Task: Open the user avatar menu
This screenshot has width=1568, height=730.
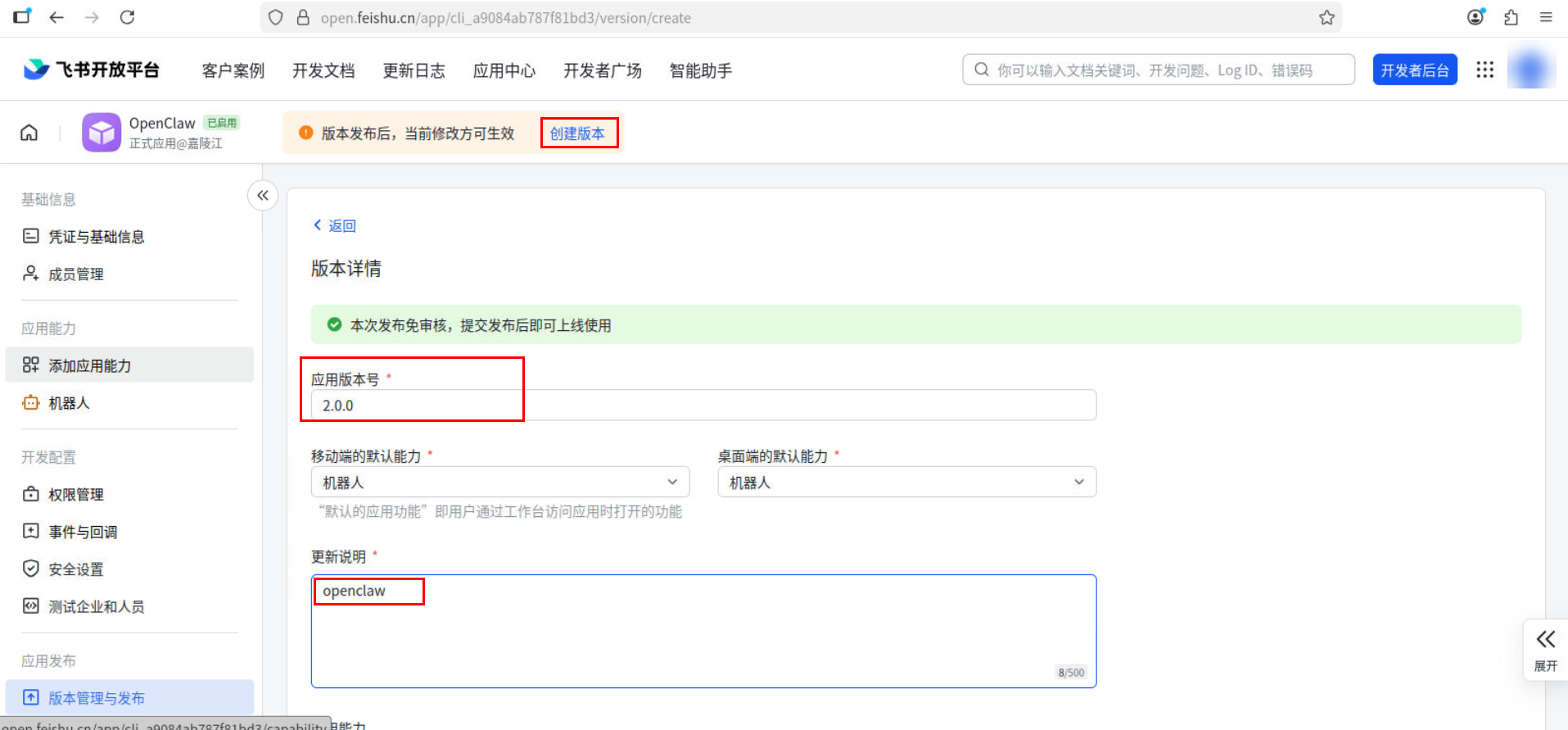Action: tap(1530, 70)
